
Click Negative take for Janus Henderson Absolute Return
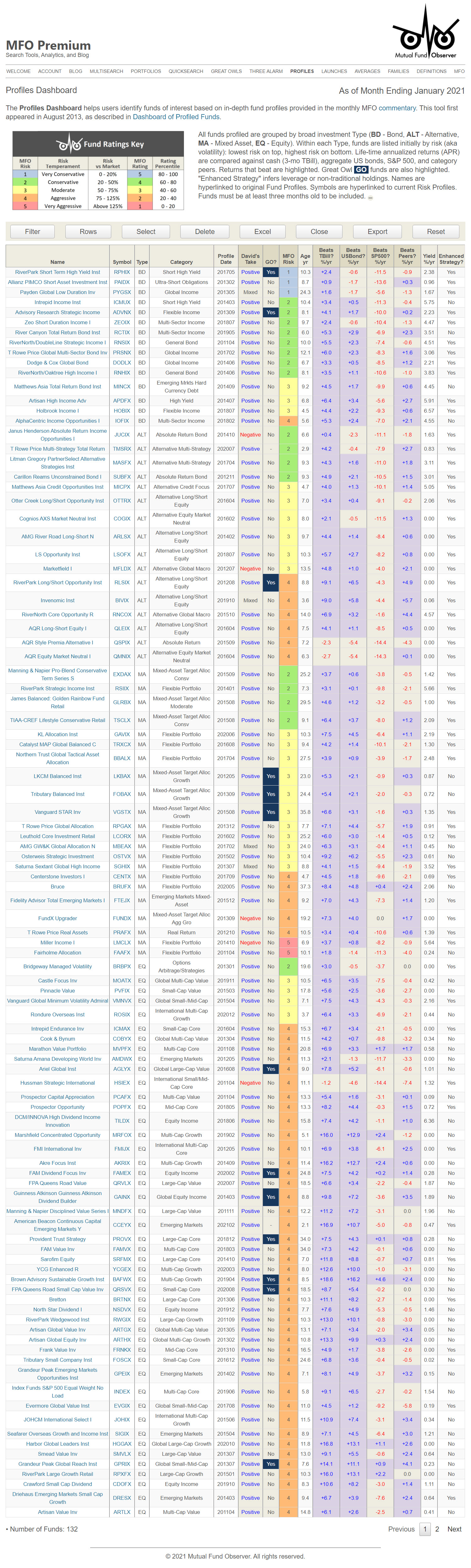click(250, 435)
